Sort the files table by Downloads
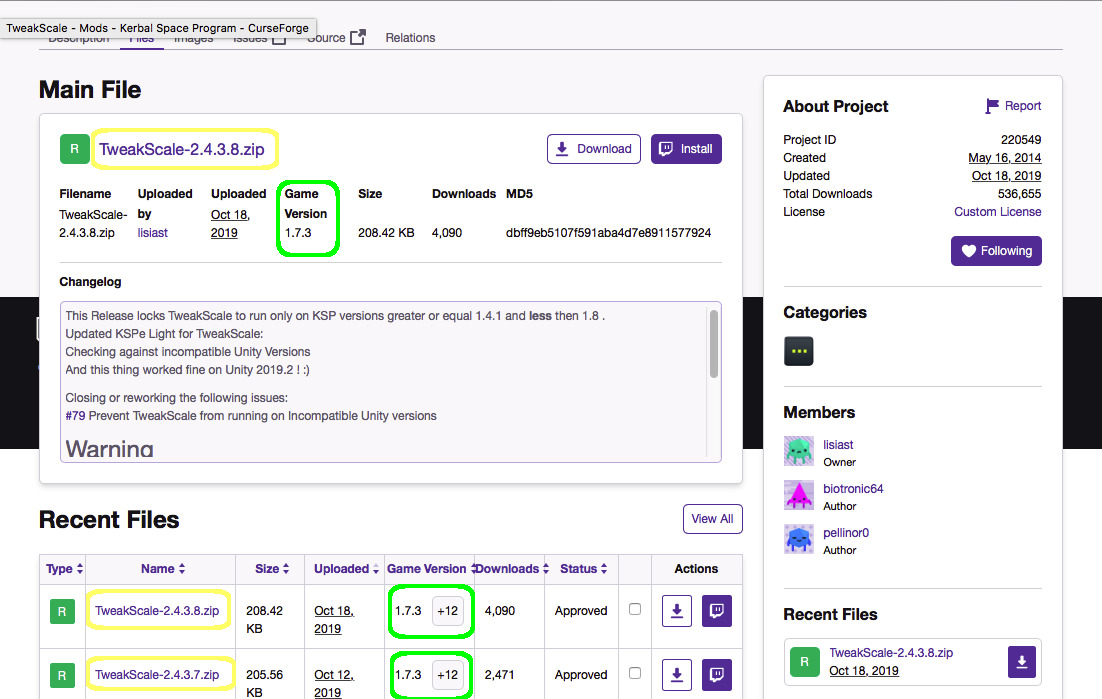 tap(512, 569)
